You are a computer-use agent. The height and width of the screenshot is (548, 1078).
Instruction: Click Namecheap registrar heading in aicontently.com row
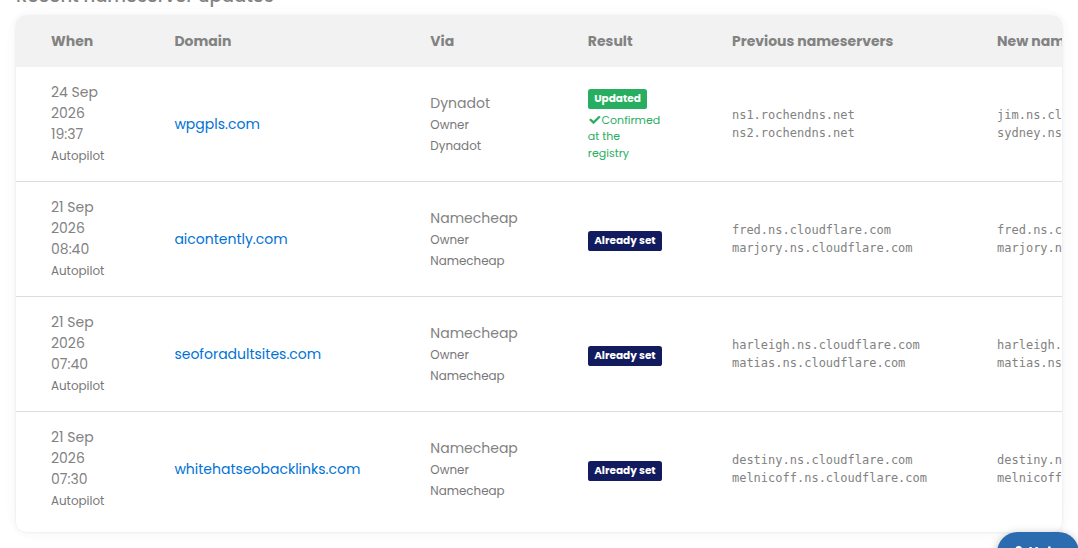pyautogui.click(x=474, y=218)
